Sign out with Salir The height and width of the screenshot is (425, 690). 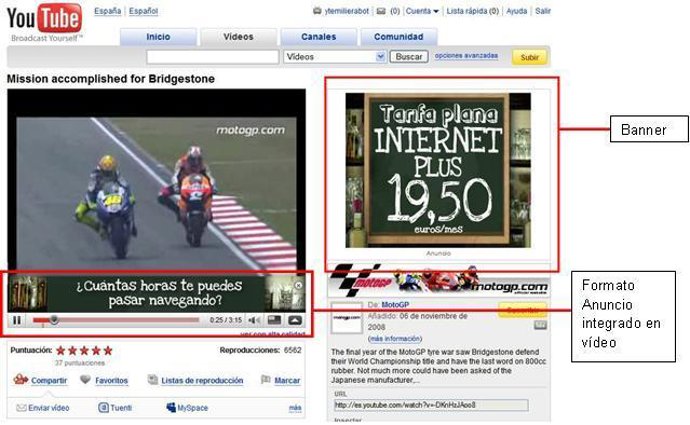(x=543, y=11)
